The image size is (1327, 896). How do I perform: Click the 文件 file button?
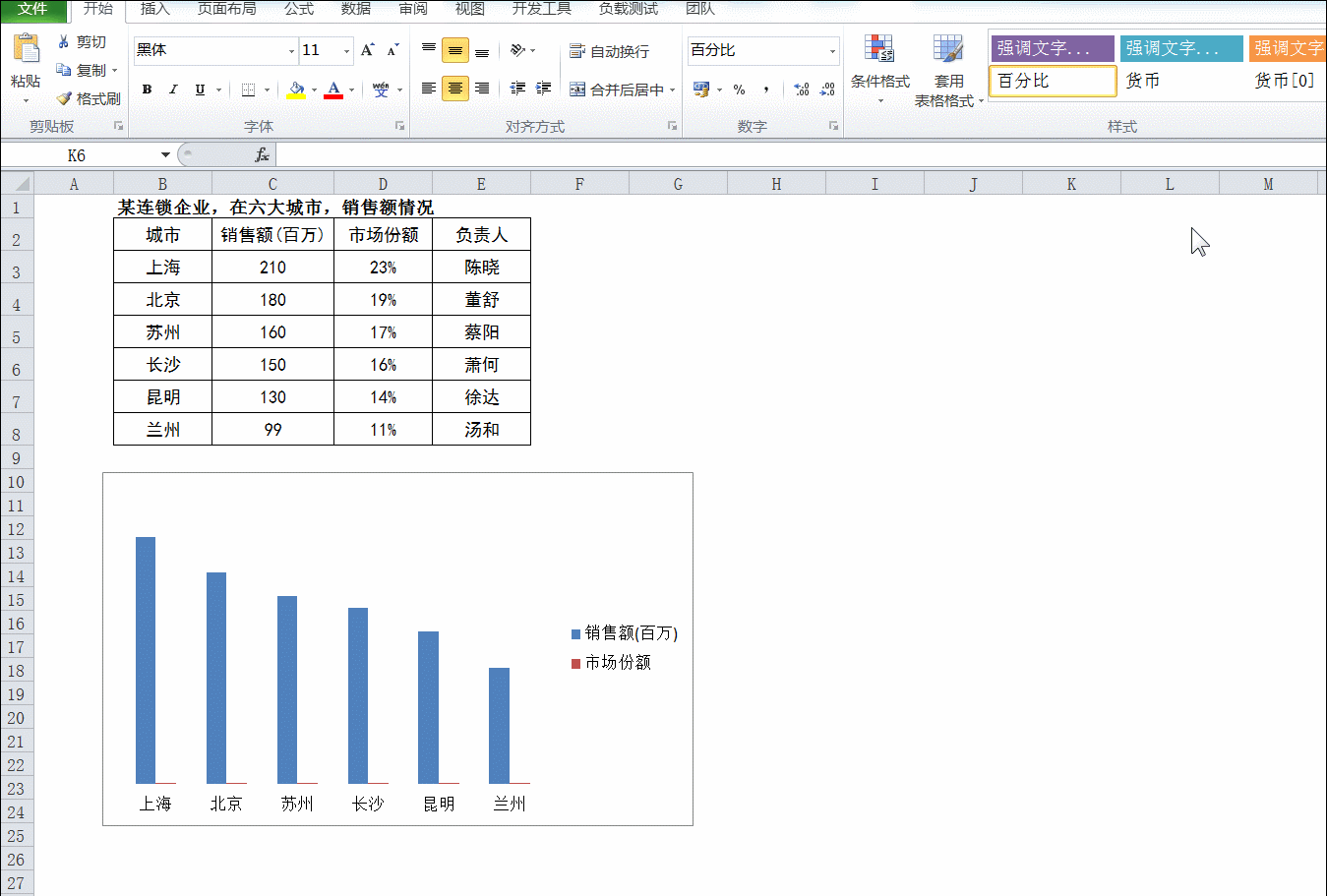32,9
